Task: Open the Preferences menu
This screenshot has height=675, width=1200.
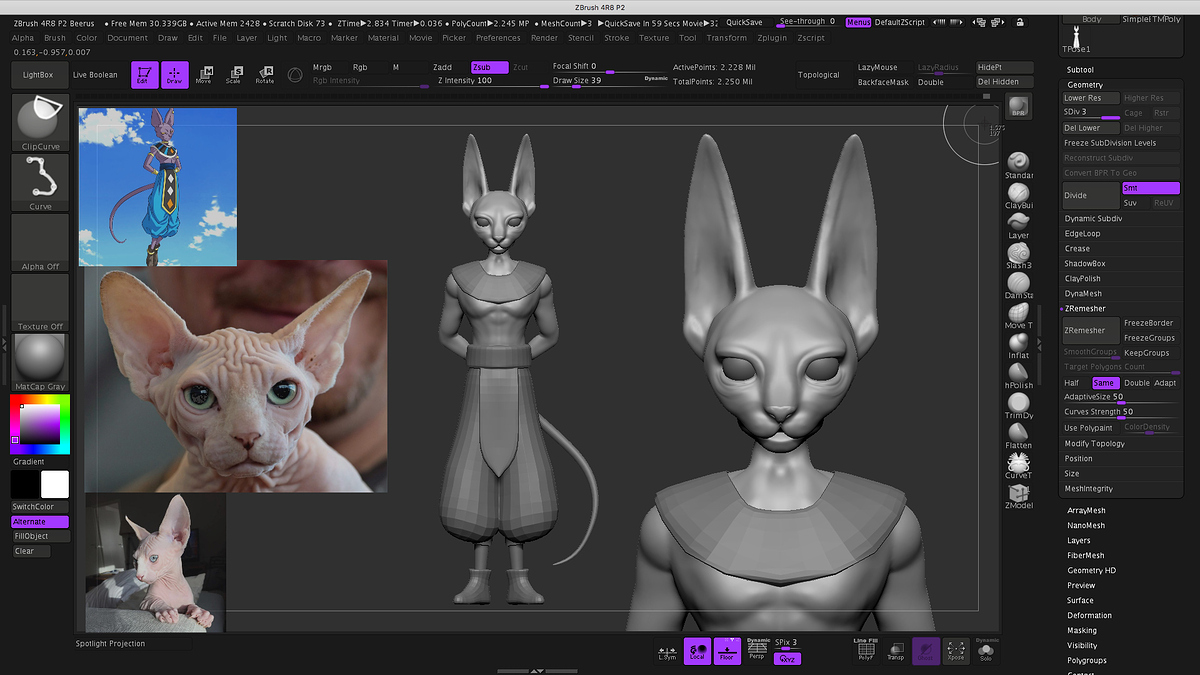Action: coord(498,38)
